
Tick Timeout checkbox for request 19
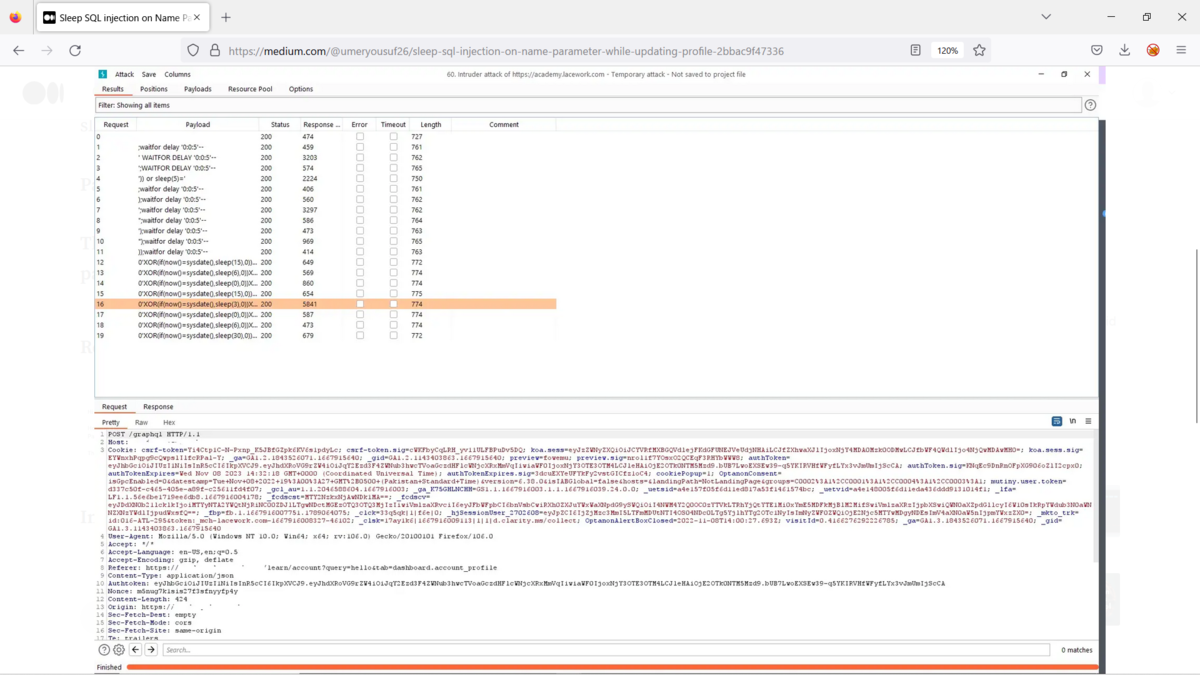(393, 335)
